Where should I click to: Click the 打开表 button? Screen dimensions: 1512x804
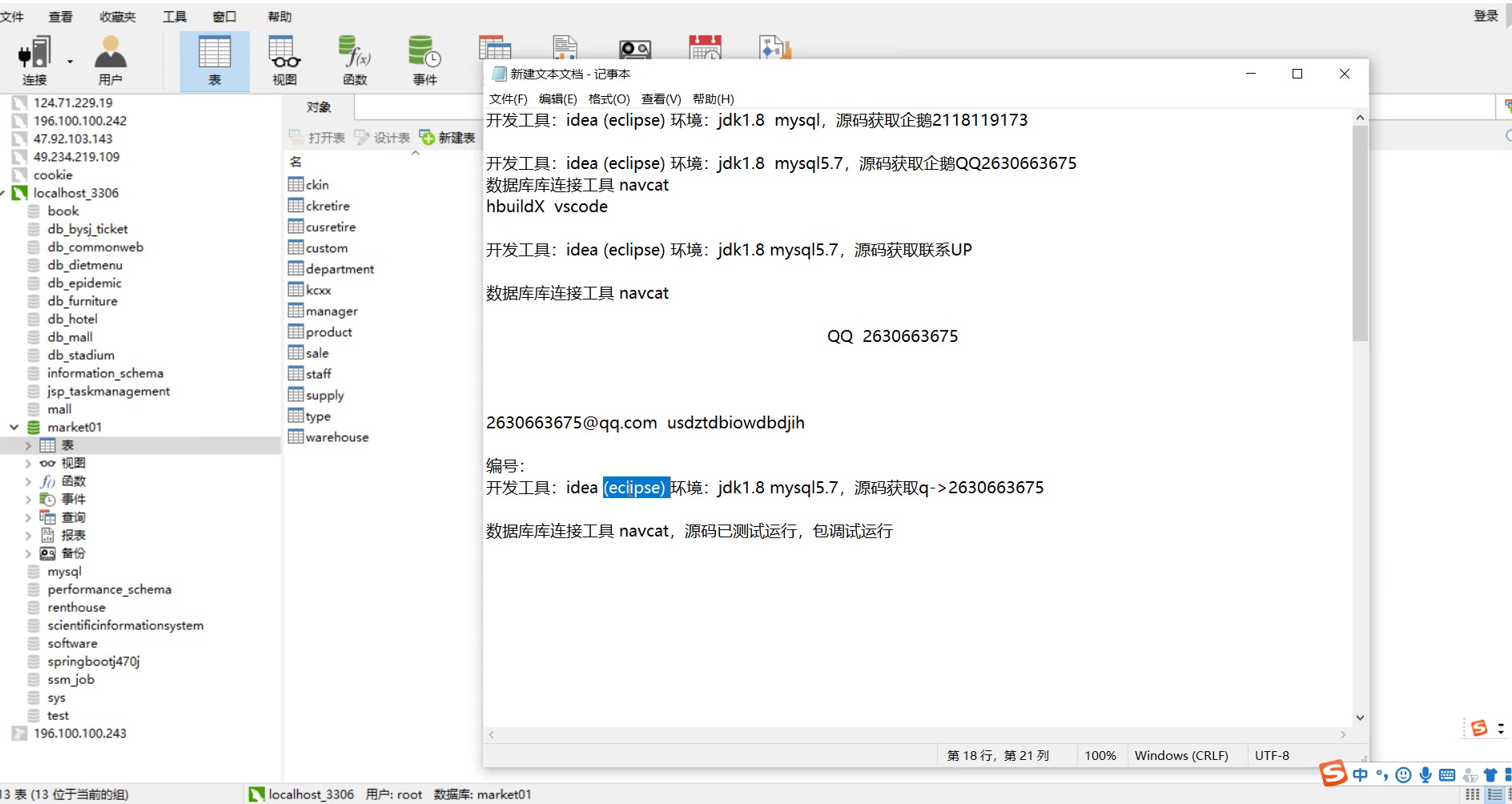pyautogui.click(x=318, y=138)
